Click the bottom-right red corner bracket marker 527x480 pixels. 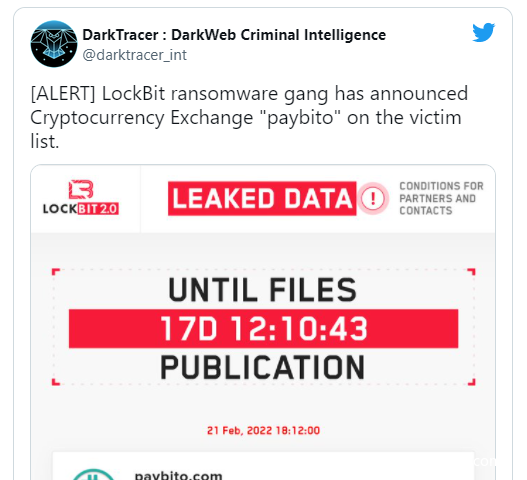(472, 382)
